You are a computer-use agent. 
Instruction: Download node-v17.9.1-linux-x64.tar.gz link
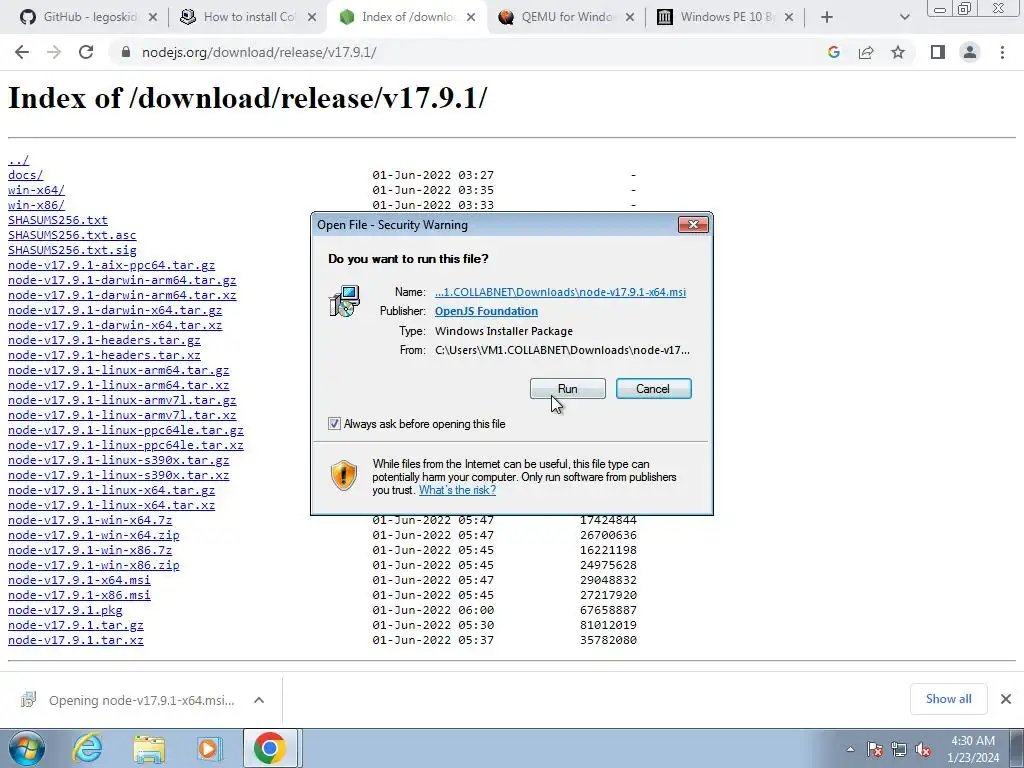(111, 490)
